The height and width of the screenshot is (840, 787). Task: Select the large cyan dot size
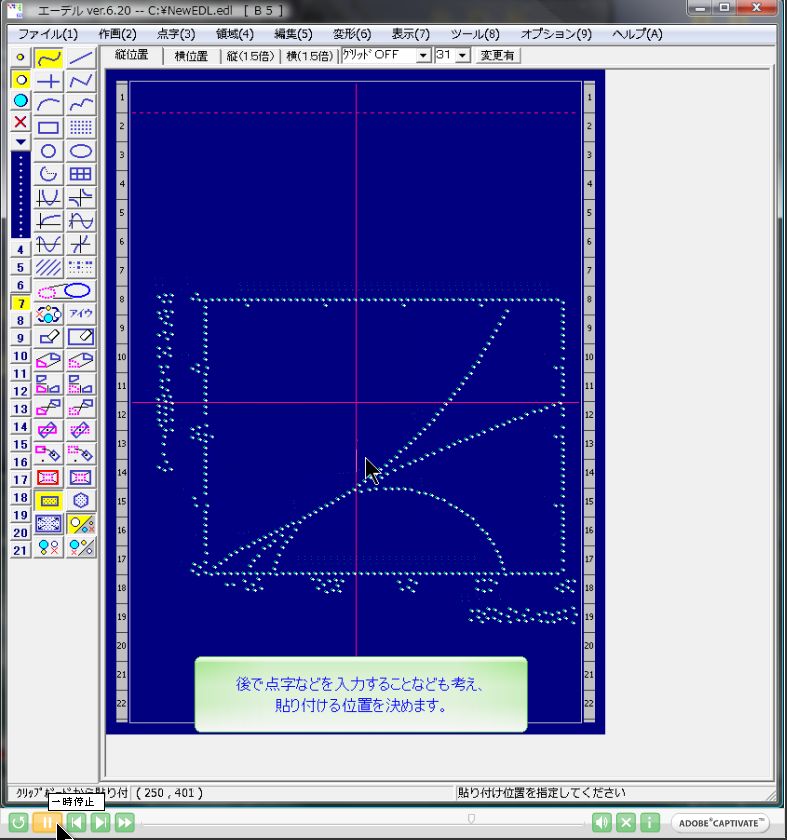[x=20, y=101]
